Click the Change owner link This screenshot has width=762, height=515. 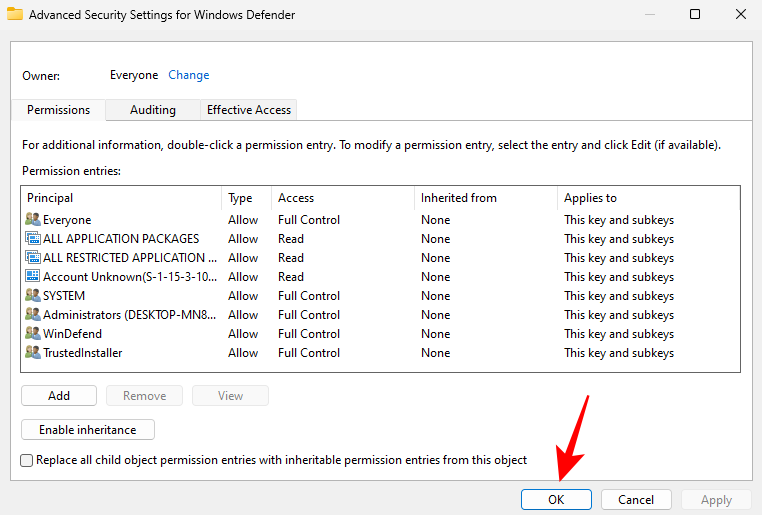pos(188,75)
